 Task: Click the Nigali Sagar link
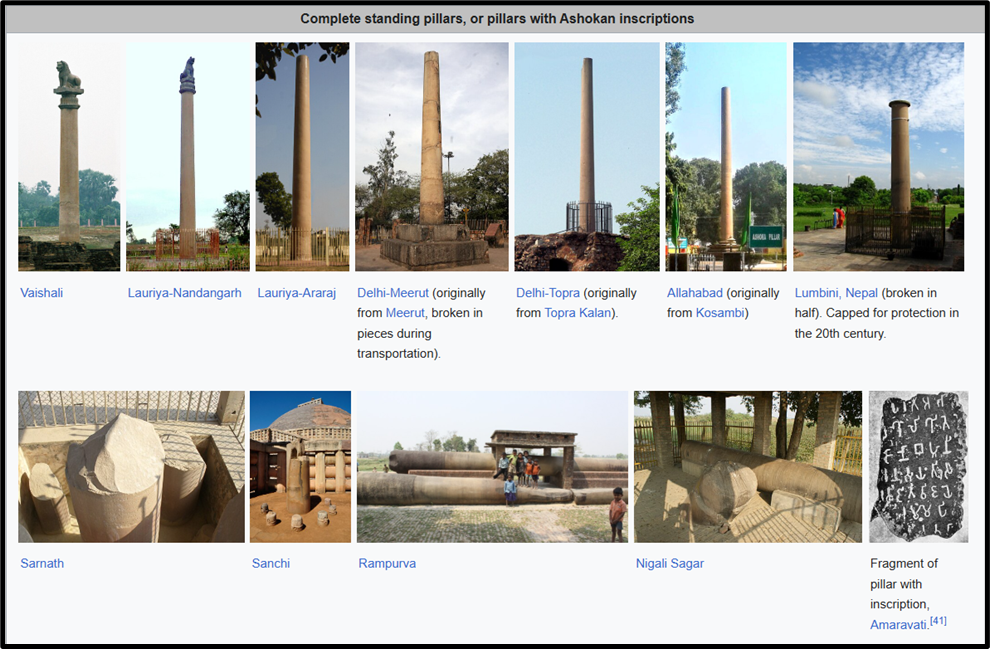[x=670, y=563]
